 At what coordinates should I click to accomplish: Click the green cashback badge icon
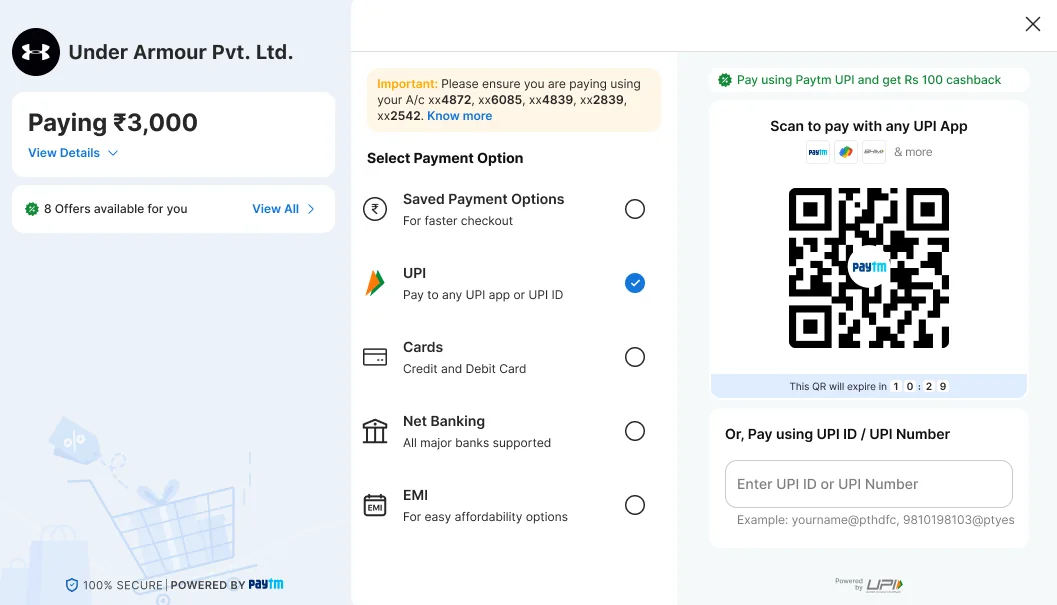coord(725,80)
